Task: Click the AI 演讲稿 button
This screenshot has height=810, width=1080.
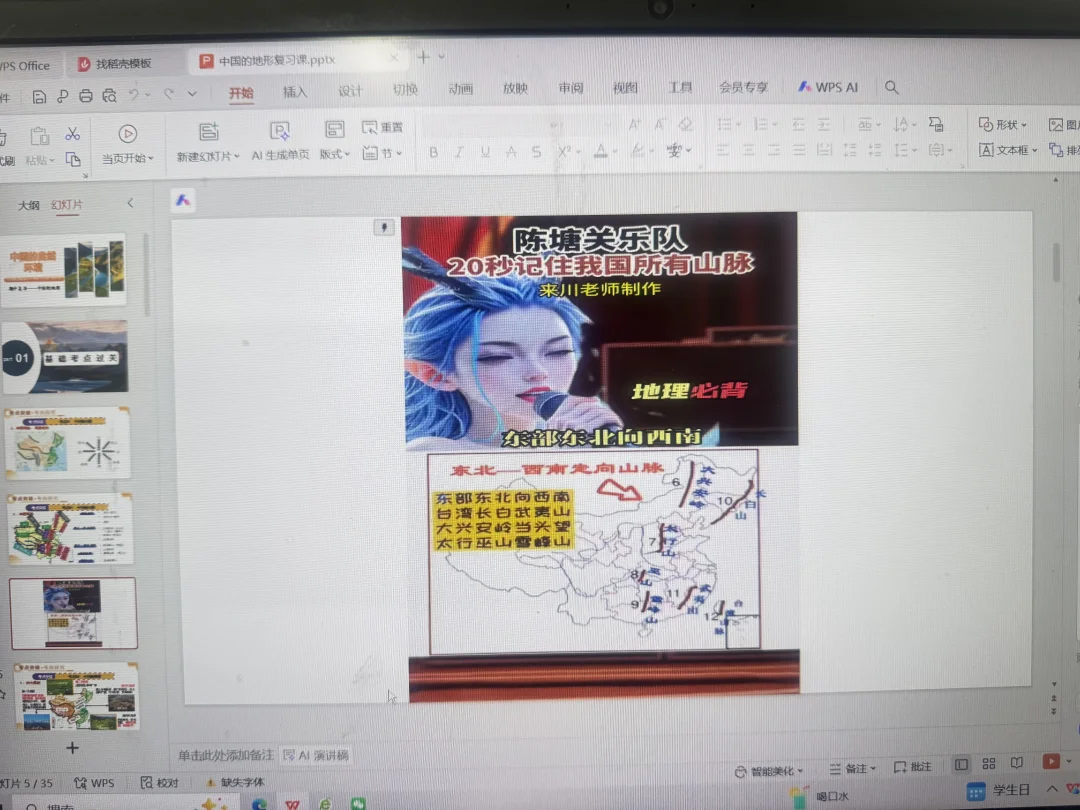Action: pyautogui.click(x=316, y=756)
